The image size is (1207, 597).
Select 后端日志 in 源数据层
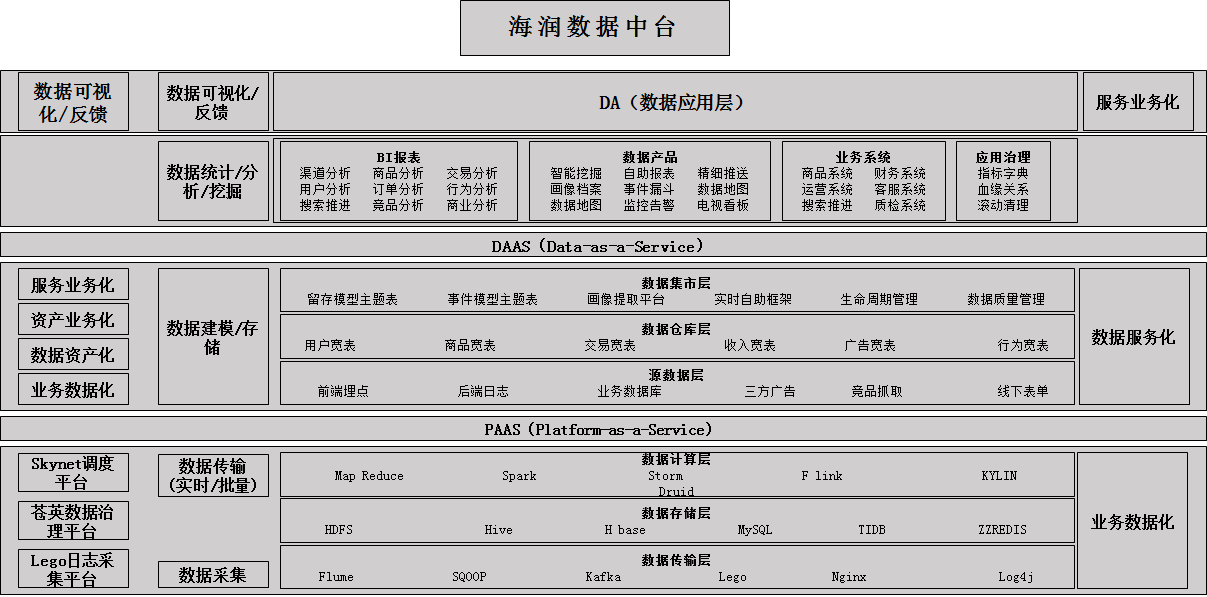pyautogui.click(x=483, y=391)
